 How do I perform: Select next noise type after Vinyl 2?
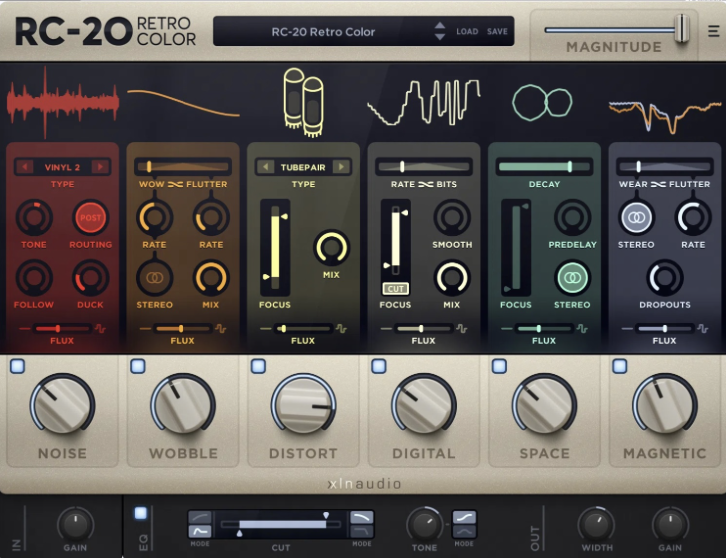point(100,167)
